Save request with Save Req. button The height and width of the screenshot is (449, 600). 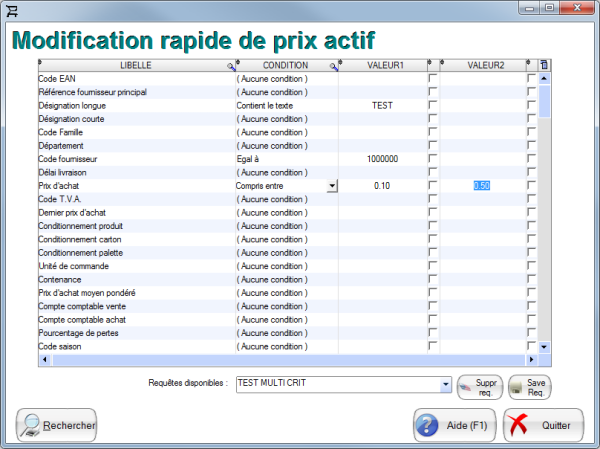529,386
